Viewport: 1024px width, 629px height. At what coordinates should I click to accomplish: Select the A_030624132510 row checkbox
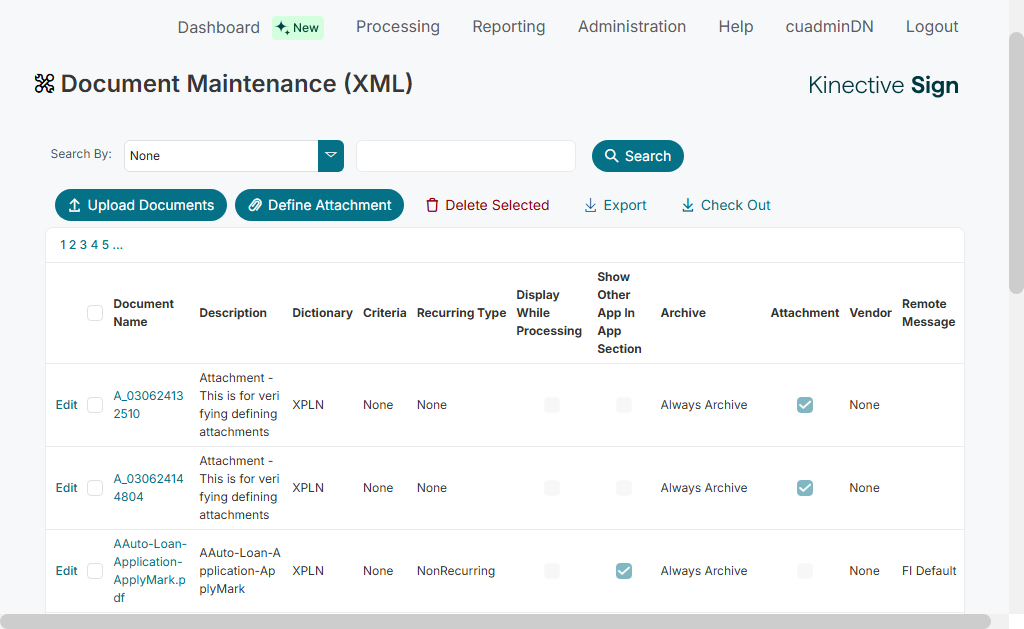pyautogui.click(x=95, y=405)
